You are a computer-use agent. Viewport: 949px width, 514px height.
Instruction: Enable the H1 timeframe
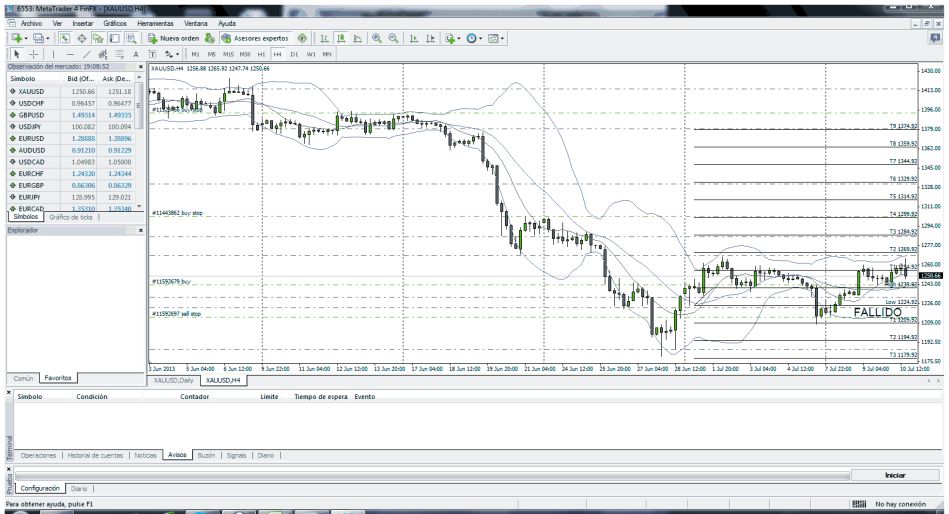[262, 53]
